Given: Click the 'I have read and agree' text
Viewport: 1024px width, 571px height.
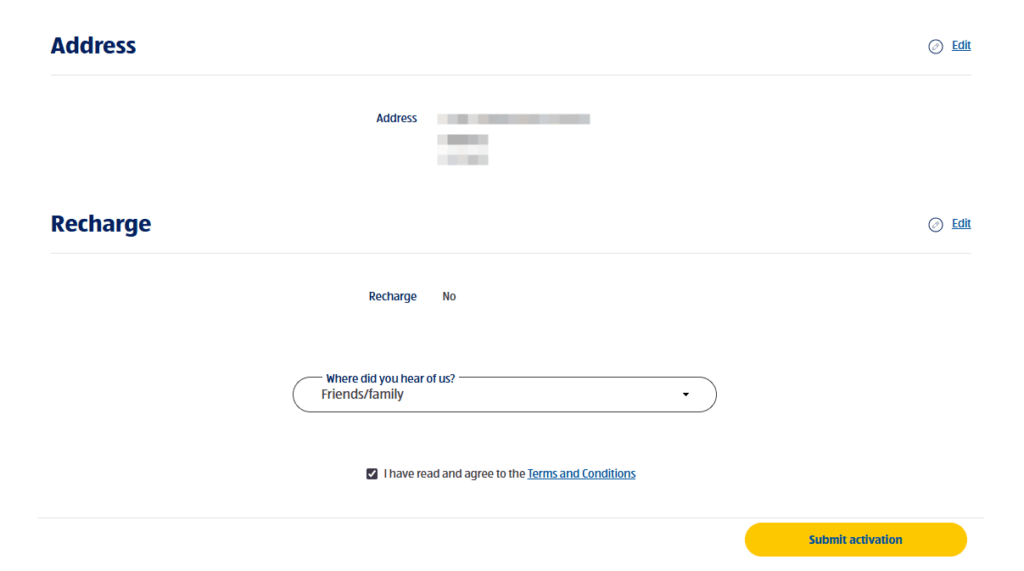Looking at the screenshot, I should click(x=454, y=474).
